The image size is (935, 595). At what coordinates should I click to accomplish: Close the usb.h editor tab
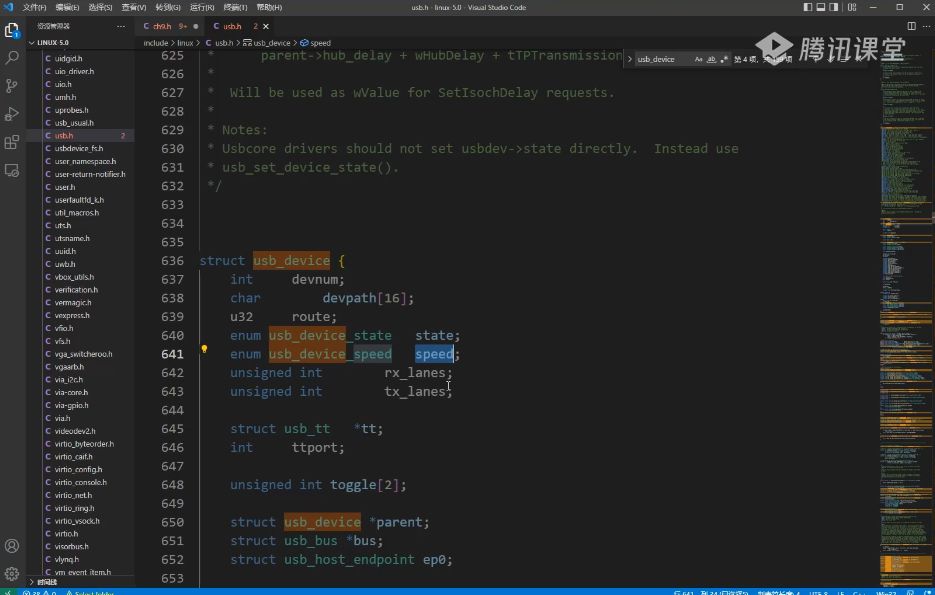(266, 26)
